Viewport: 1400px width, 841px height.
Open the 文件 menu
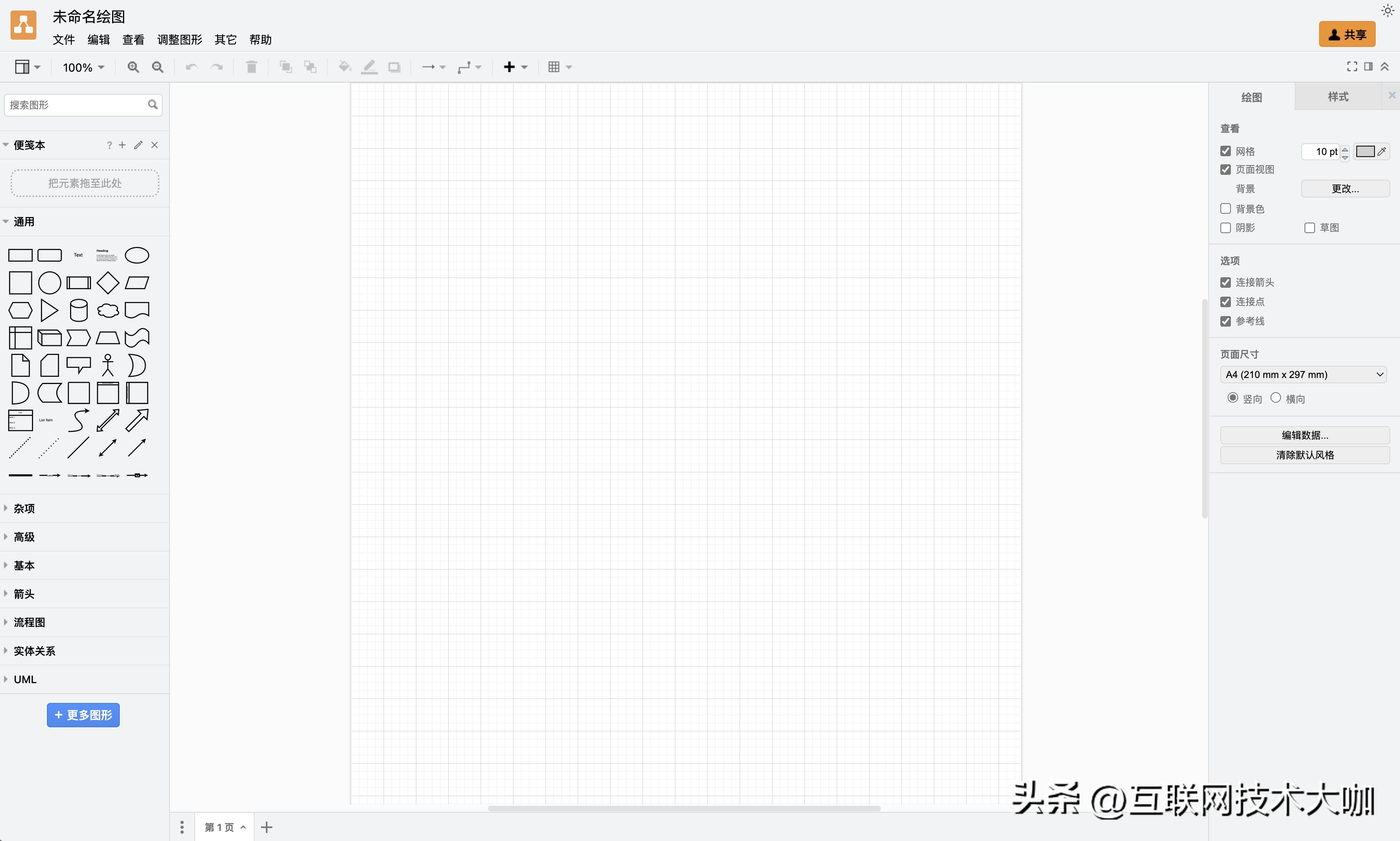point(64,39)
